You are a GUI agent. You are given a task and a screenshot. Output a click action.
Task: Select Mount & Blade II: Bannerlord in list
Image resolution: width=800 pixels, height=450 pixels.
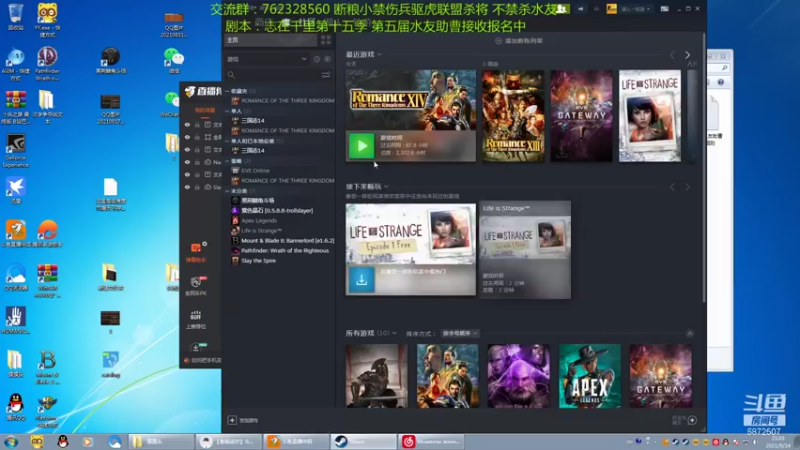click(x=287, y=240)
